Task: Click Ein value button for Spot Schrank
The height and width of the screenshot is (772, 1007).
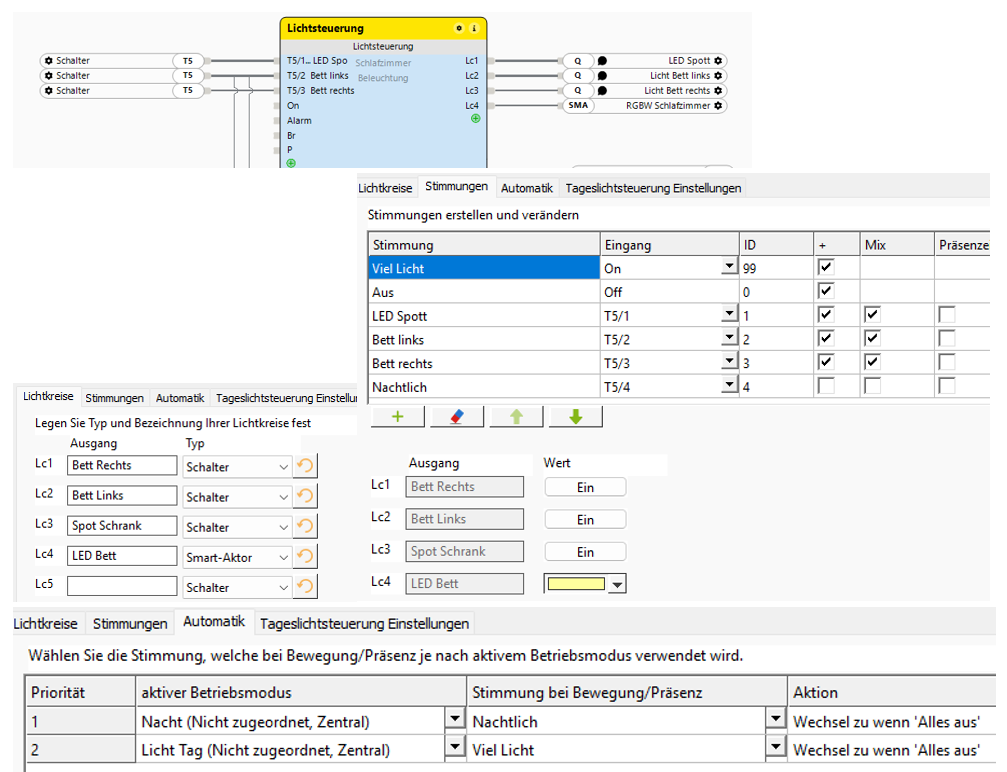Action: coord(585,552)
